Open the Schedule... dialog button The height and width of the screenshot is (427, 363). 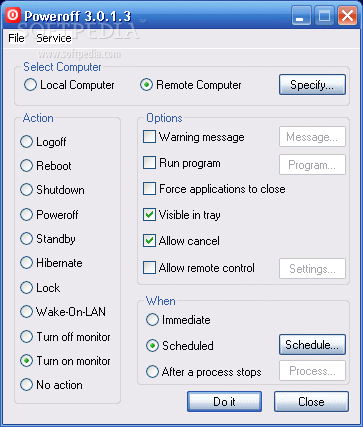tap(312, 345)
